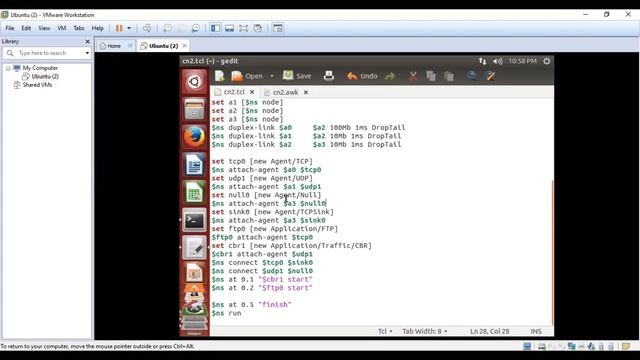Click the gedit New Document icon
This screenshot has height=360, width=640.
pos(220,76)
